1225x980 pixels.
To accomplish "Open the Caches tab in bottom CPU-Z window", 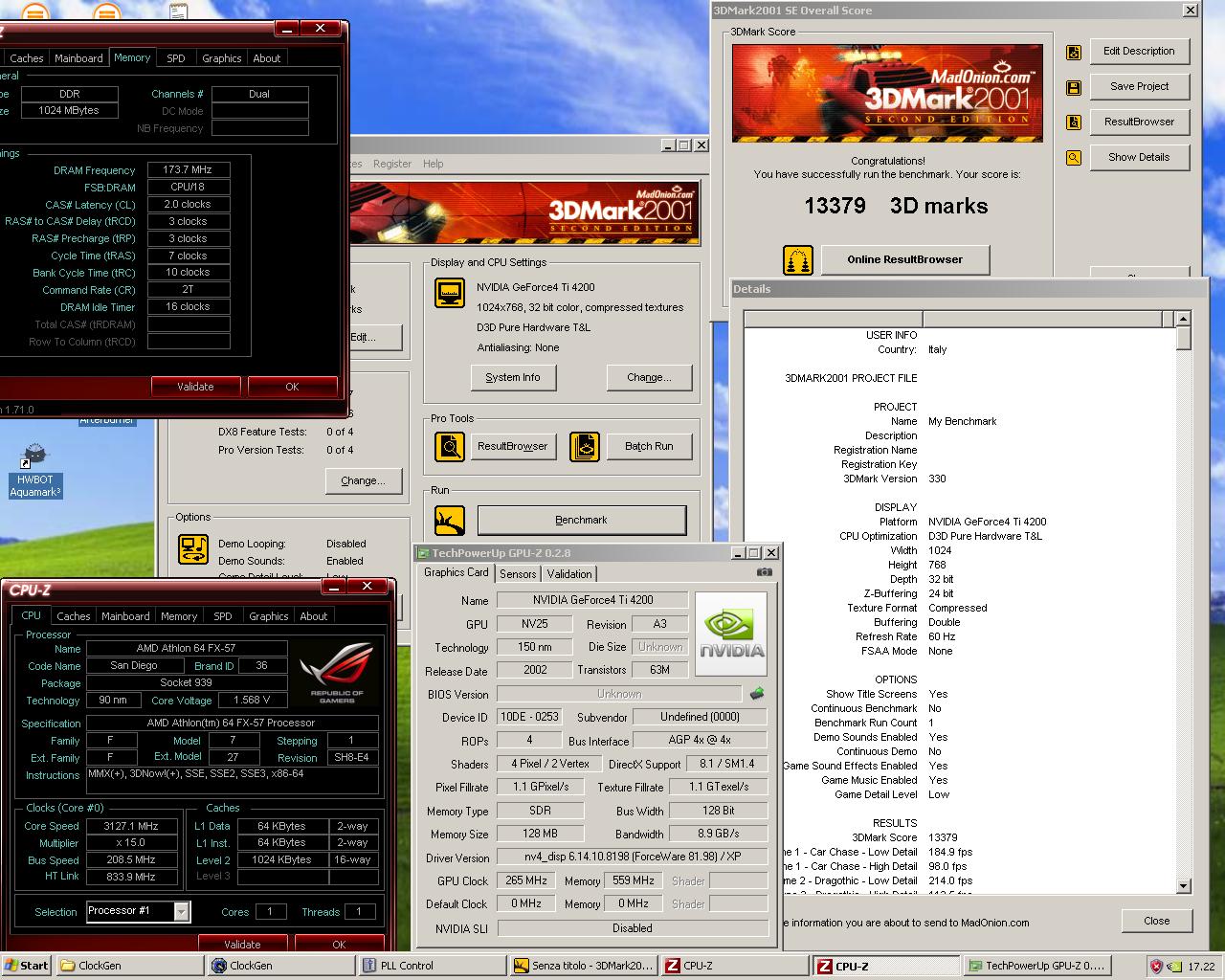I will 73,616.
